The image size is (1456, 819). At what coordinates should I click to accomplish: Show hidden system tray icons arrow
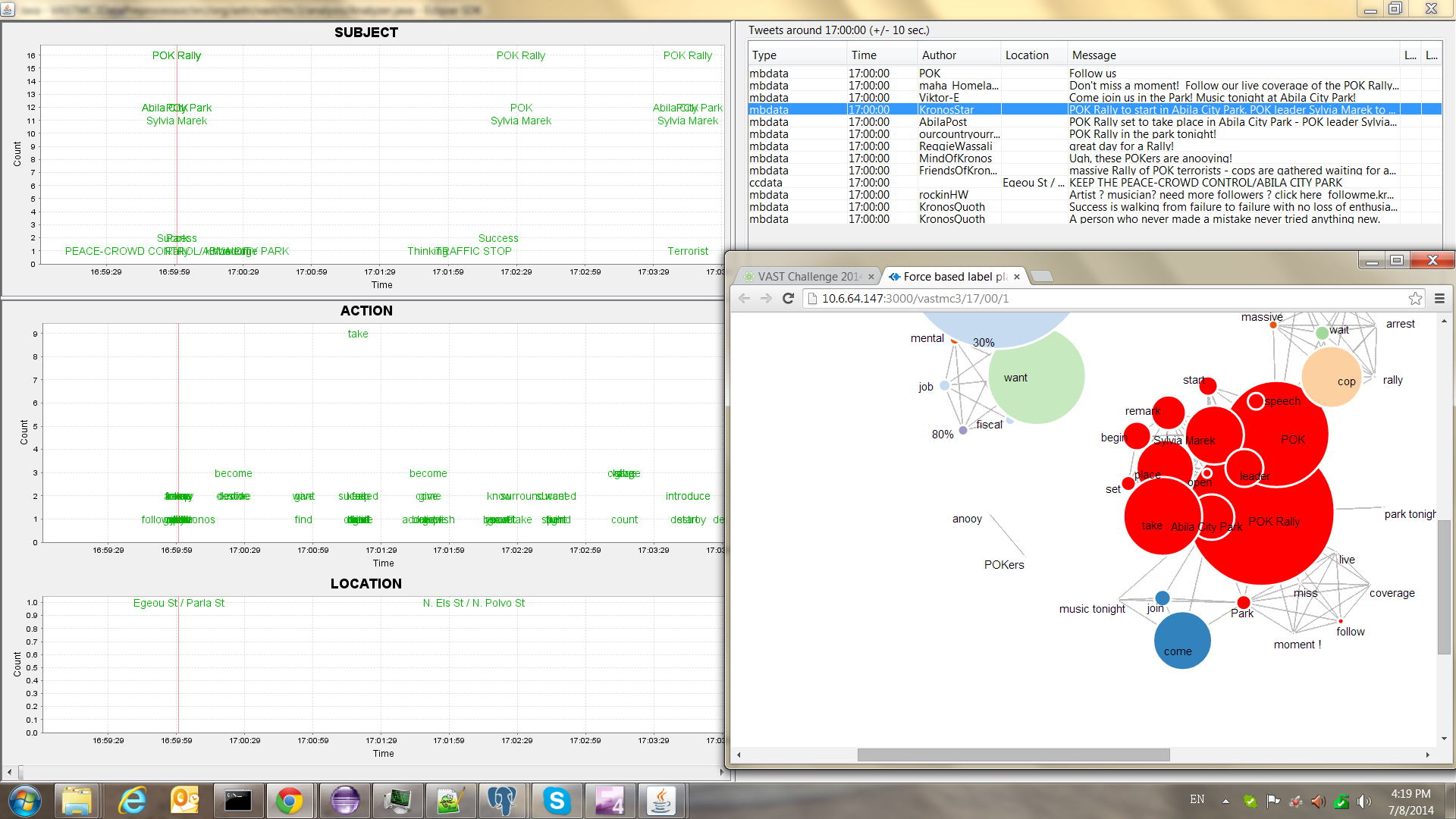pos(1225,801)
